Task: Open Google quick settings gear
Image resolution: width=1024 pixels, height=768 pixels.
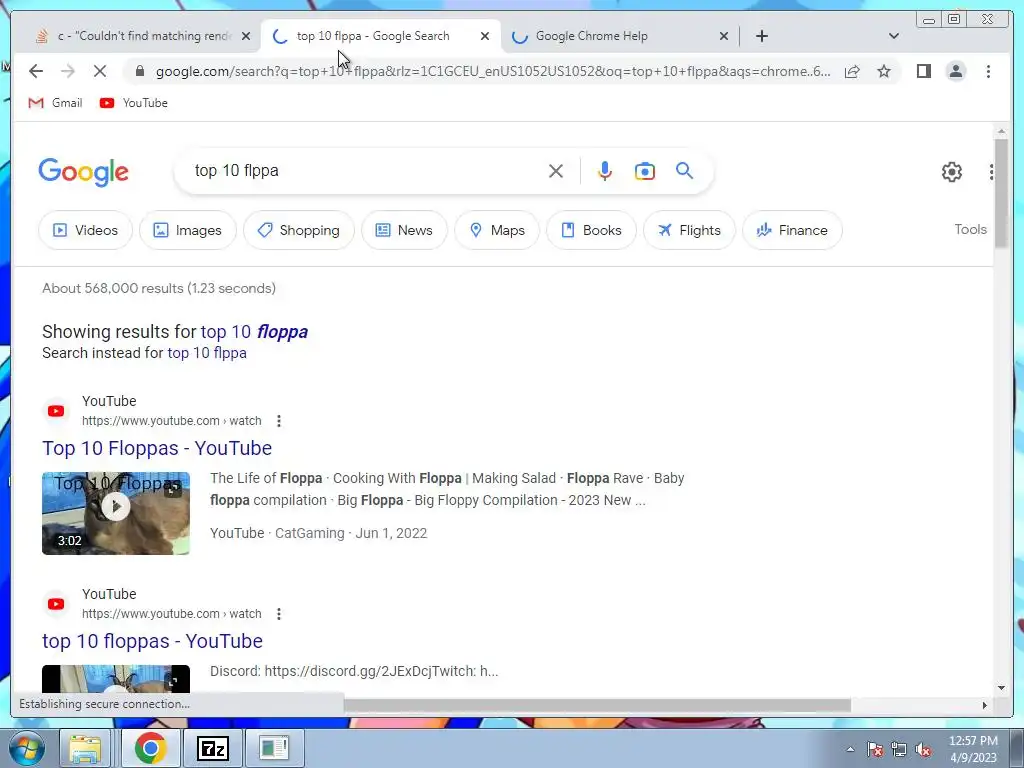Action: tap(952, 172)
